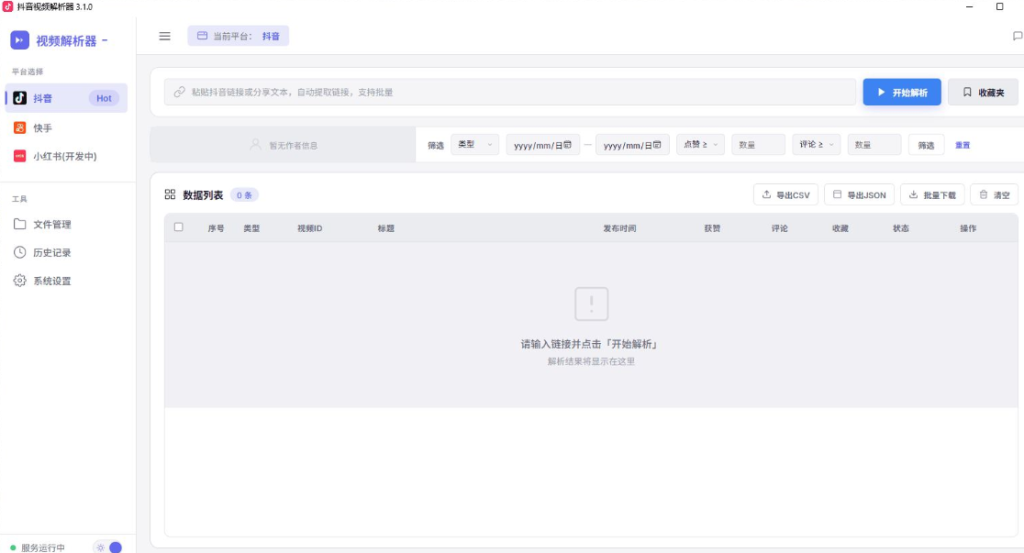This screenshot has width=1024, height=553.
Task: Click the 当前平台: 抖音 tab
Action: click(238, 36)
